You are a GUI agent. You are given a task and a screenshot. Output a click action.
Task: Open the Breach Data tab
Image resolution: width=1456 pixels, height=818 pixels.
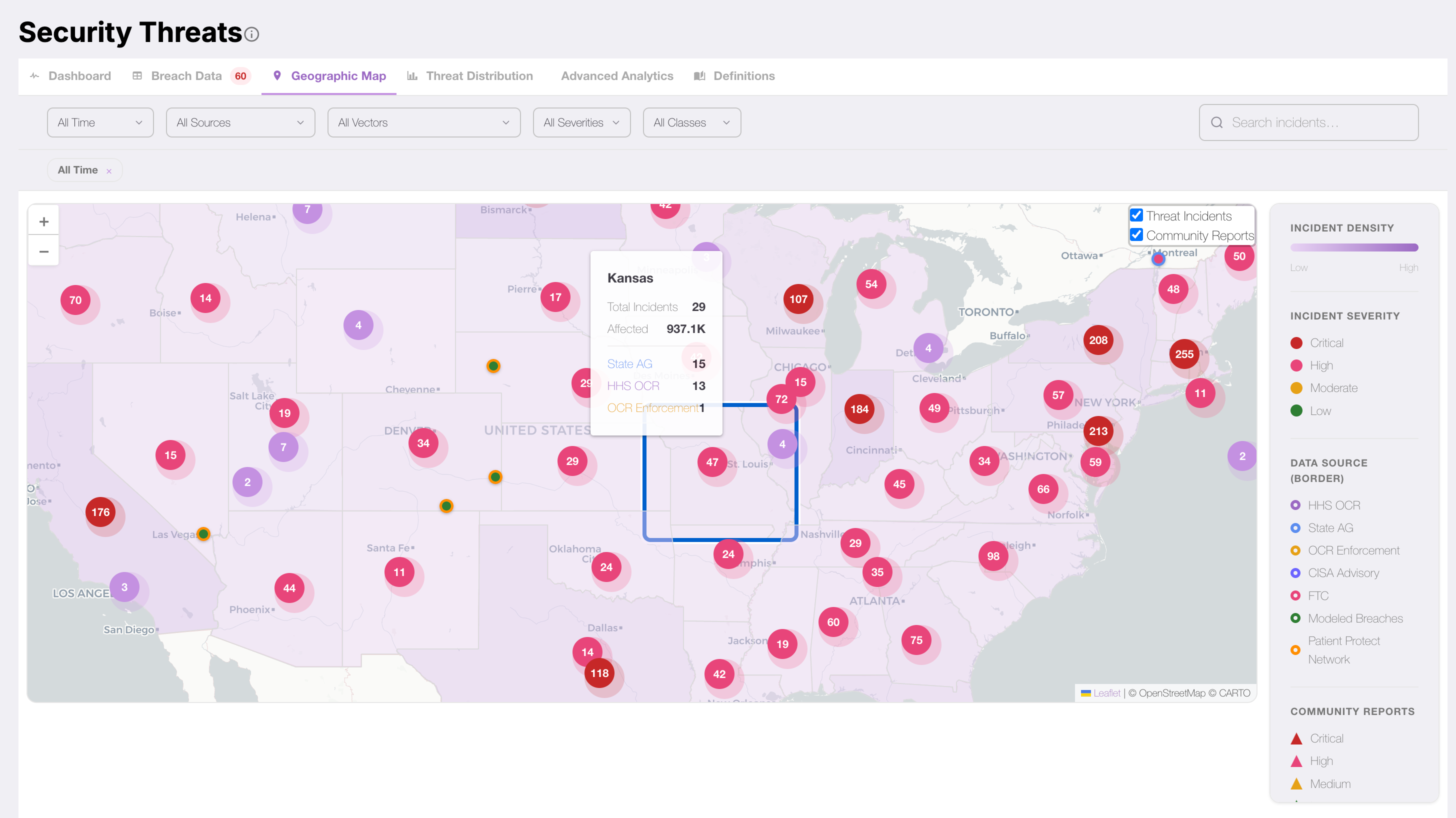tap(186, 76)
